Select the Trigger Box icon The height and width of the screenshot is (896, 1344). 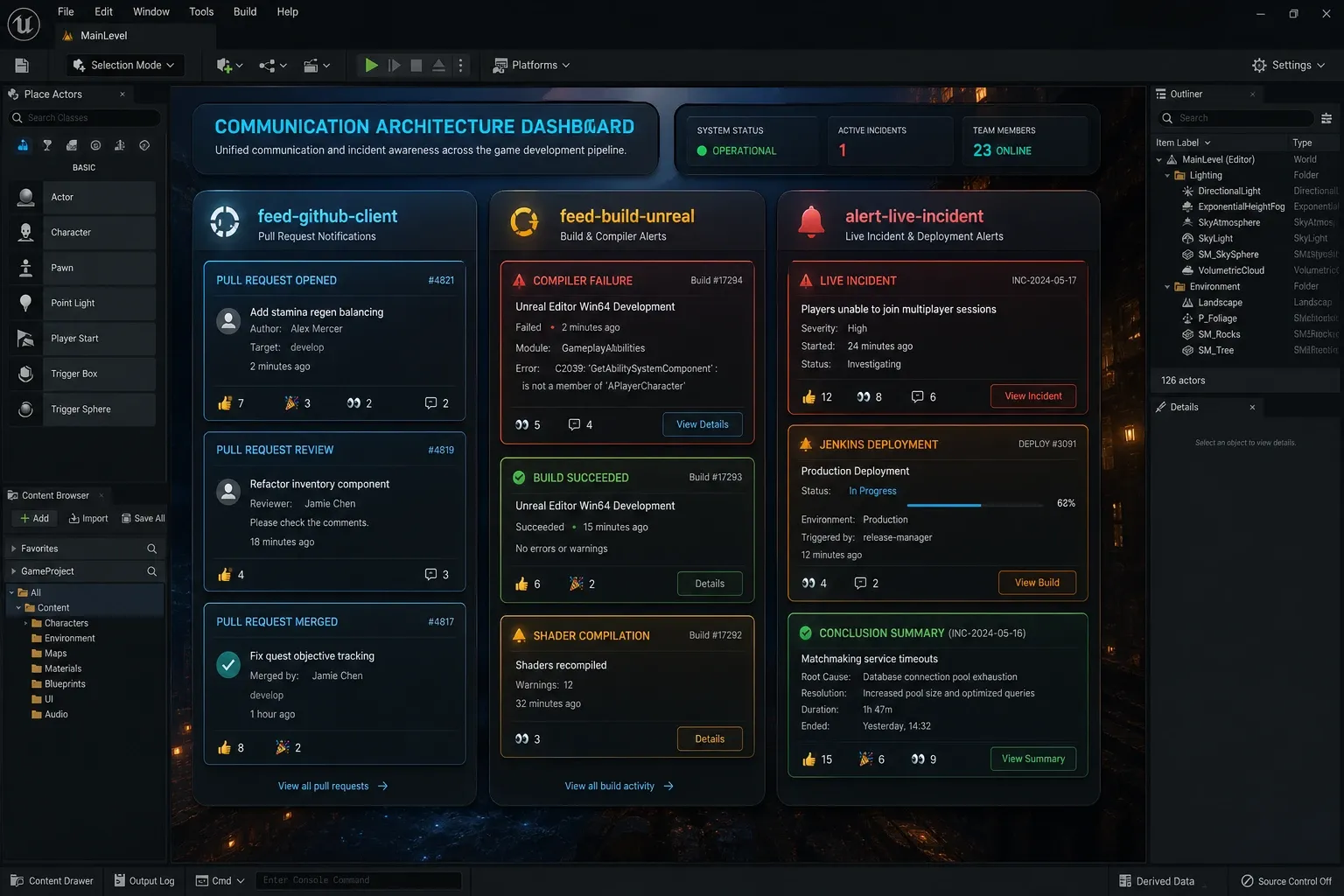pyautogui.click(x=26, y=374)
